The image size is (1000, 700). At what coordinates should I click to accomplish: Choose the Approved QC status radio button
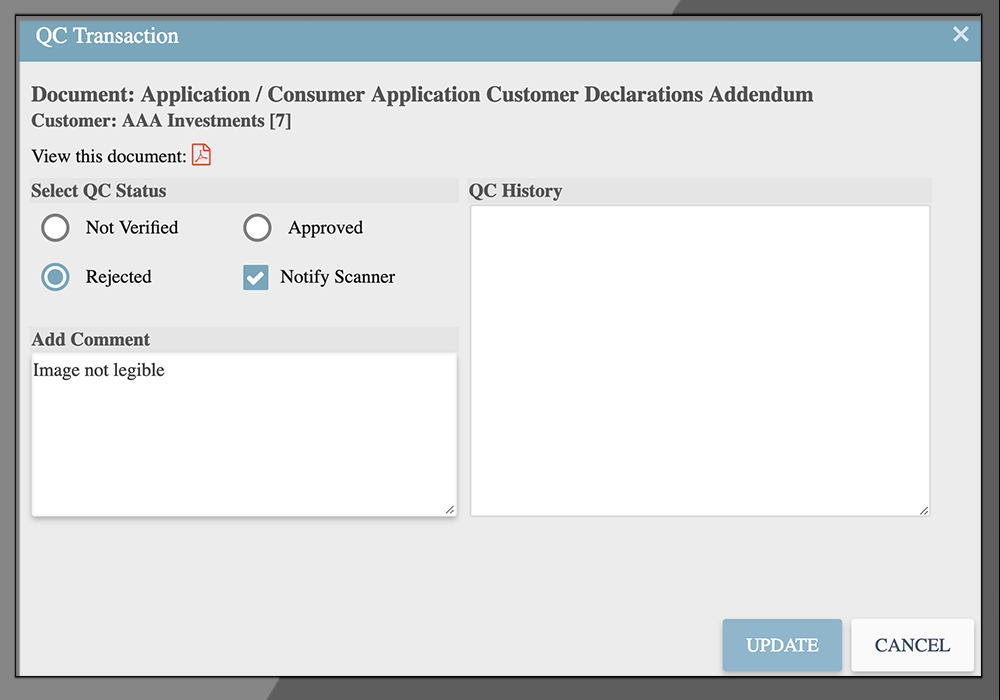coord(258,228)
